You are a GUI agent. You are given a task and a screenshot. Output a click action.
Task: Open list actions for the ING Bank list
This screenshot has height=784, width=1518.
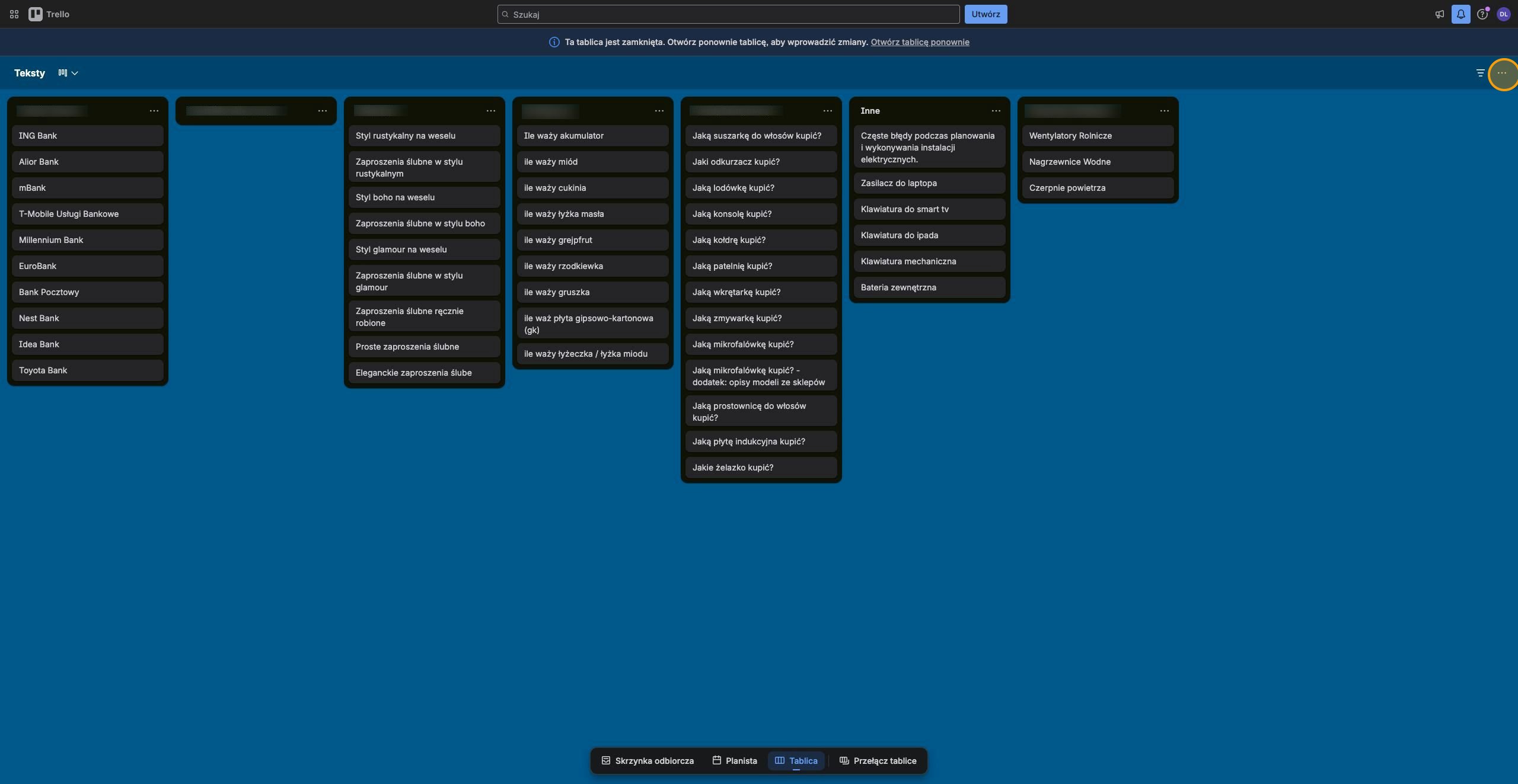(x=154, y=111)
